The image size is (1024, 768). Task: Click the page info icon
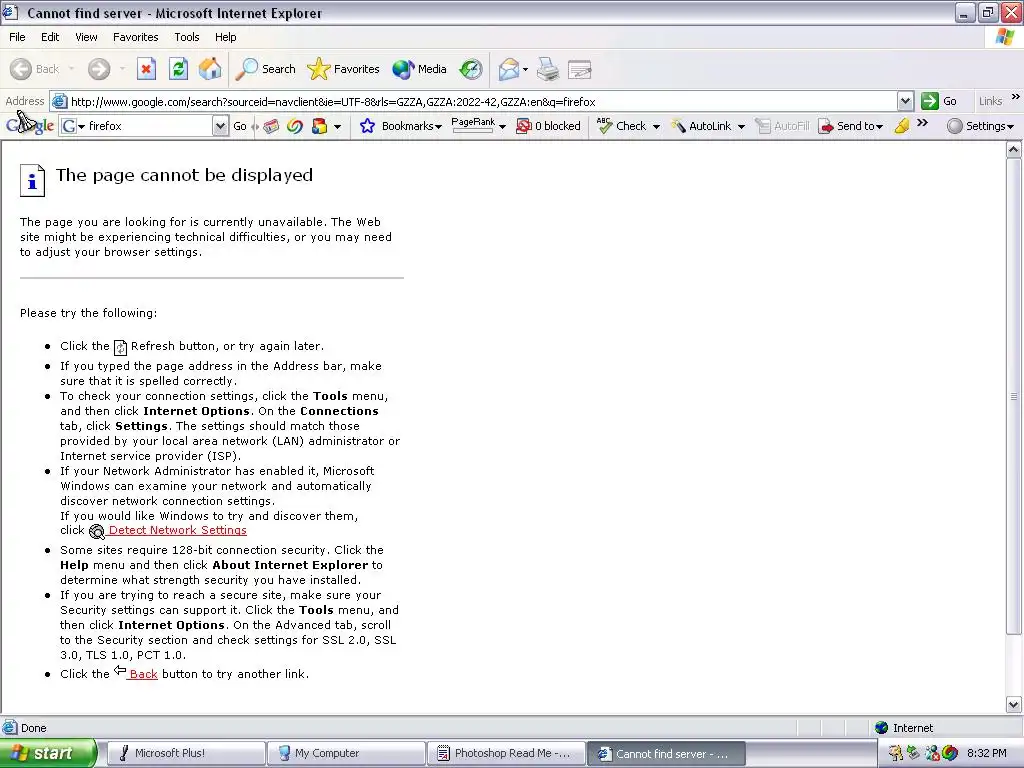(x=33, y=180)
